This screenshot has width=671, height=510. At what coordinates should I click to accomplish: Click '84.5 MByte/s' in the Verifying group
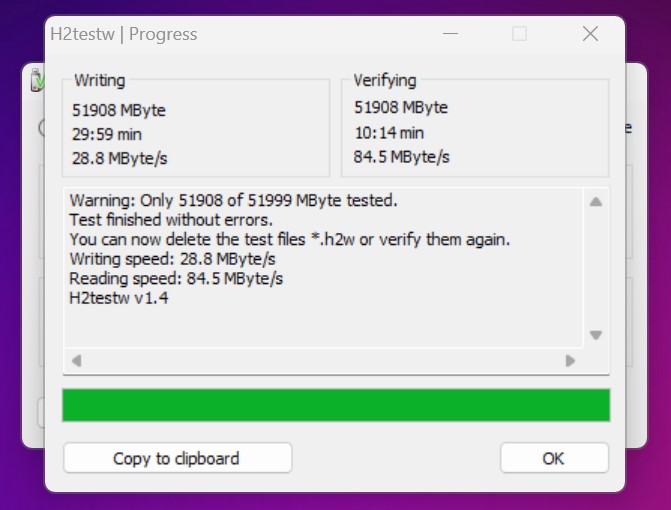(x=401, y=157)
